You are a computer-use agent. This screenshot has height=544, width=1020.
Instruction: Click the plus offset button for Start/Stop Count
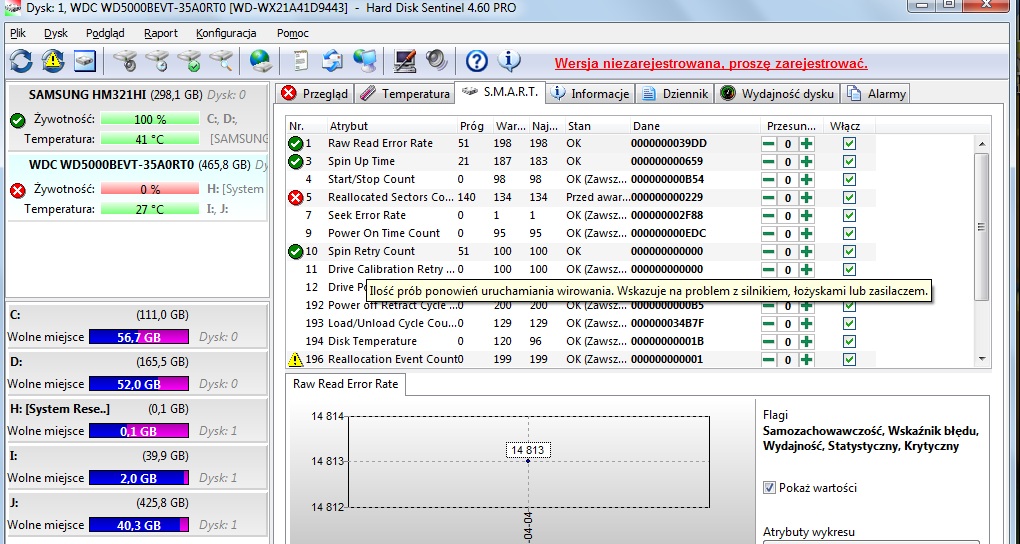807,180
